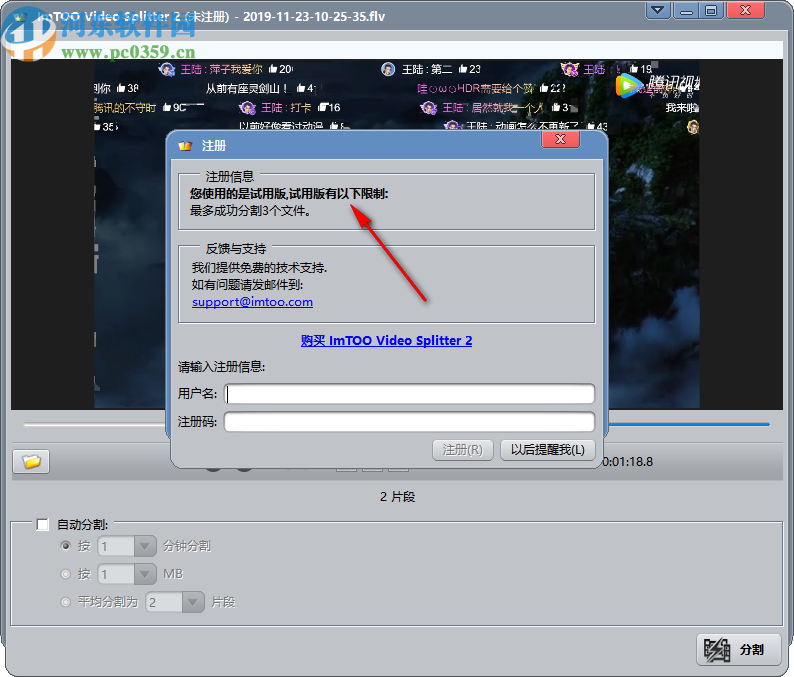Close the 注册 dialog with the red X
This screenshot has height=677, width=794.
[560, 139]
